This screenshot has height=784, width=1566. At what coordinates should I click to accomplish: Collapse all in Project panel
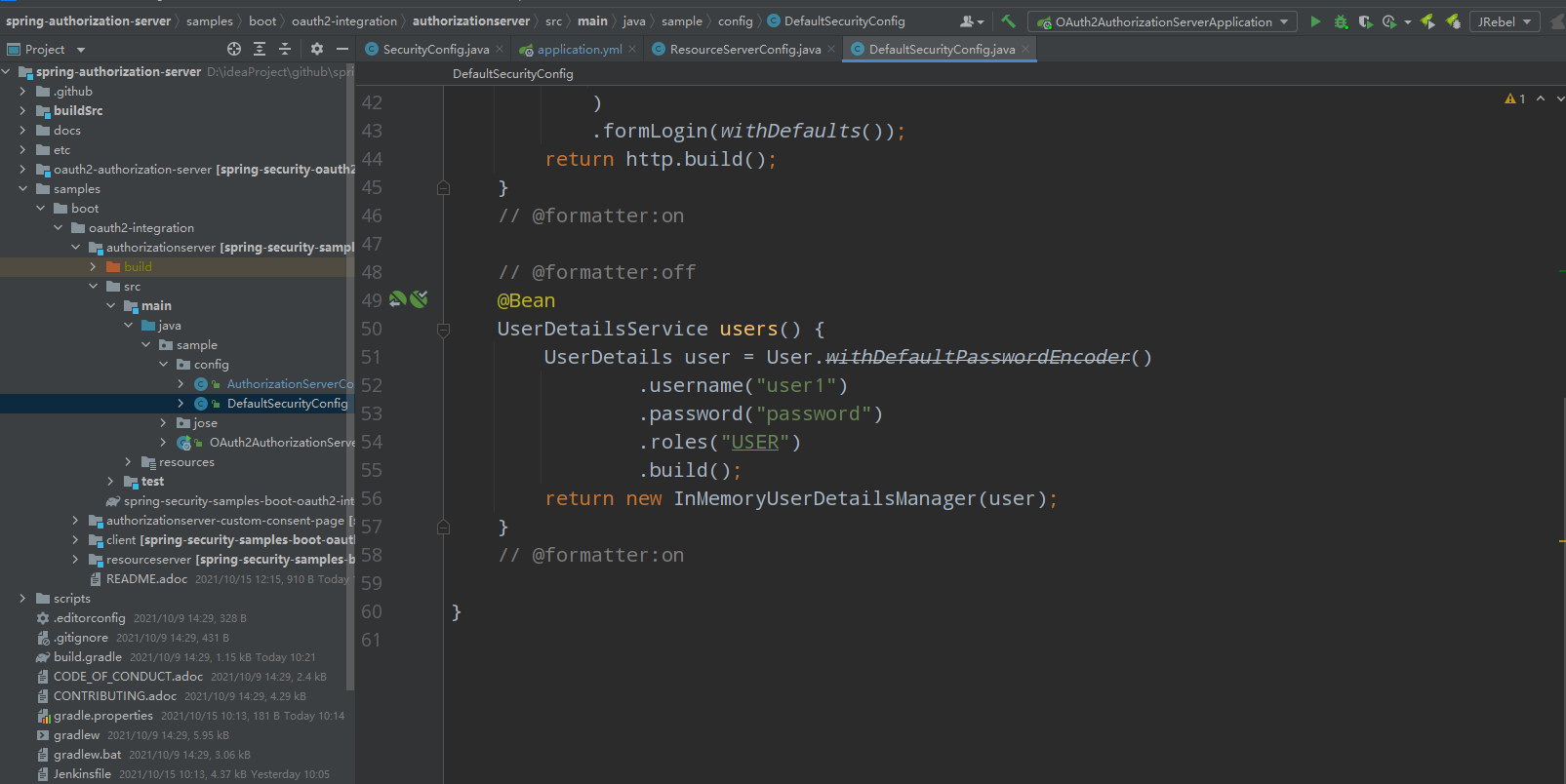coord(285,49)
